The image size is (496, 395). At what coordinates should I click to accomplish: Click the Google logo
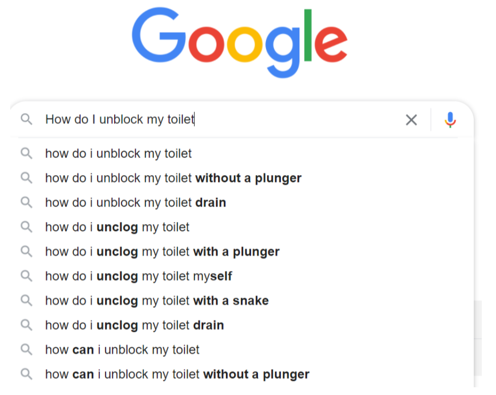pyautogui.click(x=239, y=42)
